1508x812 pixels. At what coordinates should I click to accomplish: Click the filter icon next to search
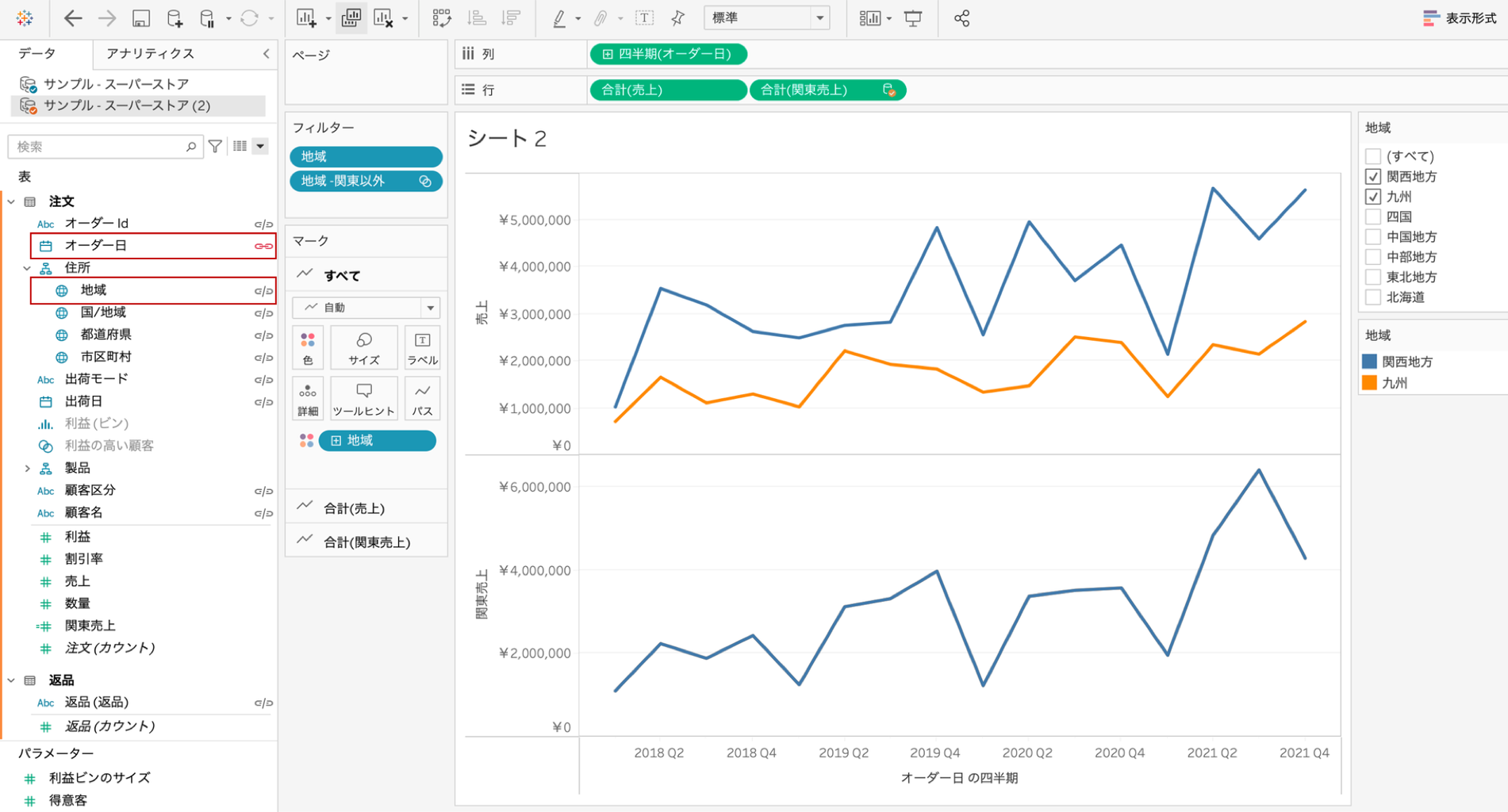tap(215, 146)
